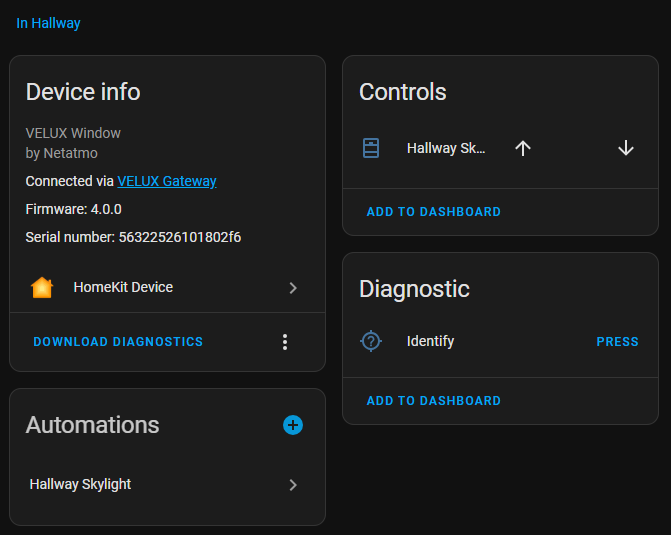Viewport: 671px width, 535px height.
Task: Click the Identify crosshair icon
Action: tap(371, 341)
